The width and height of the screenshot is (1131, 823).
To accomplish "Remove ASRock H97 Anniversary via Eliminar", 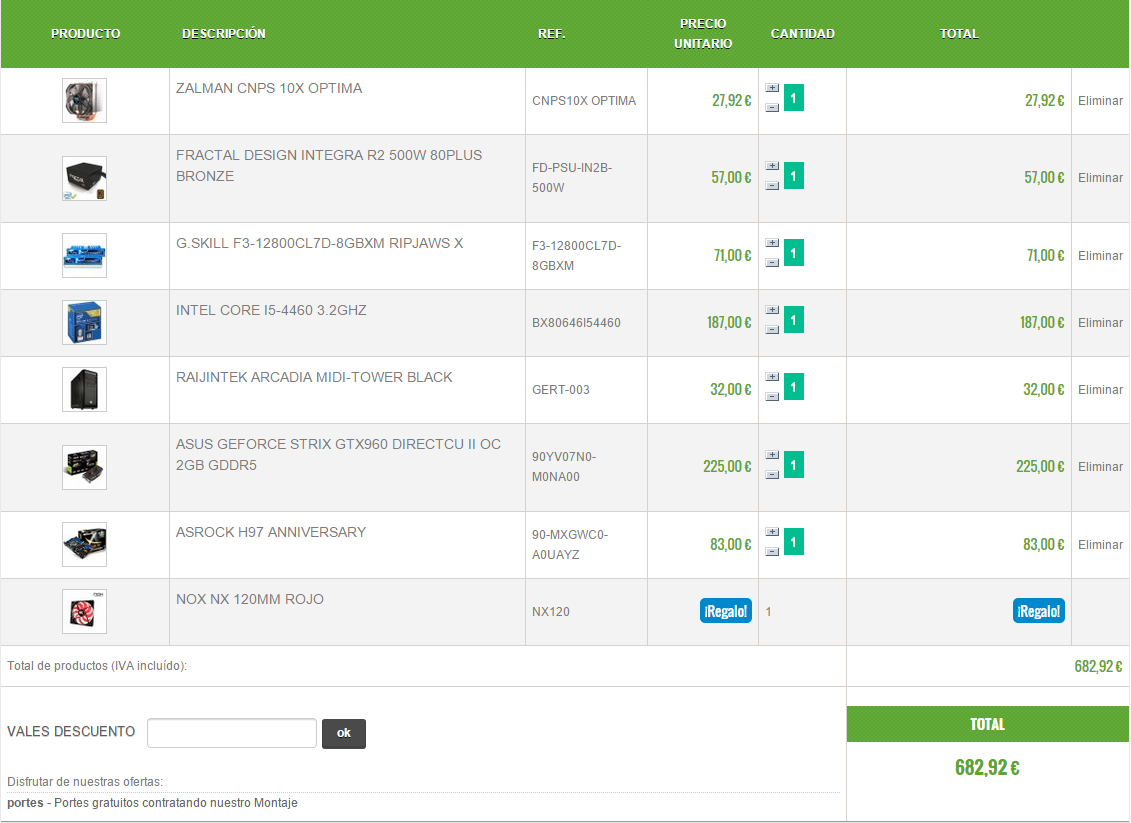I will tap(1100, 545).
